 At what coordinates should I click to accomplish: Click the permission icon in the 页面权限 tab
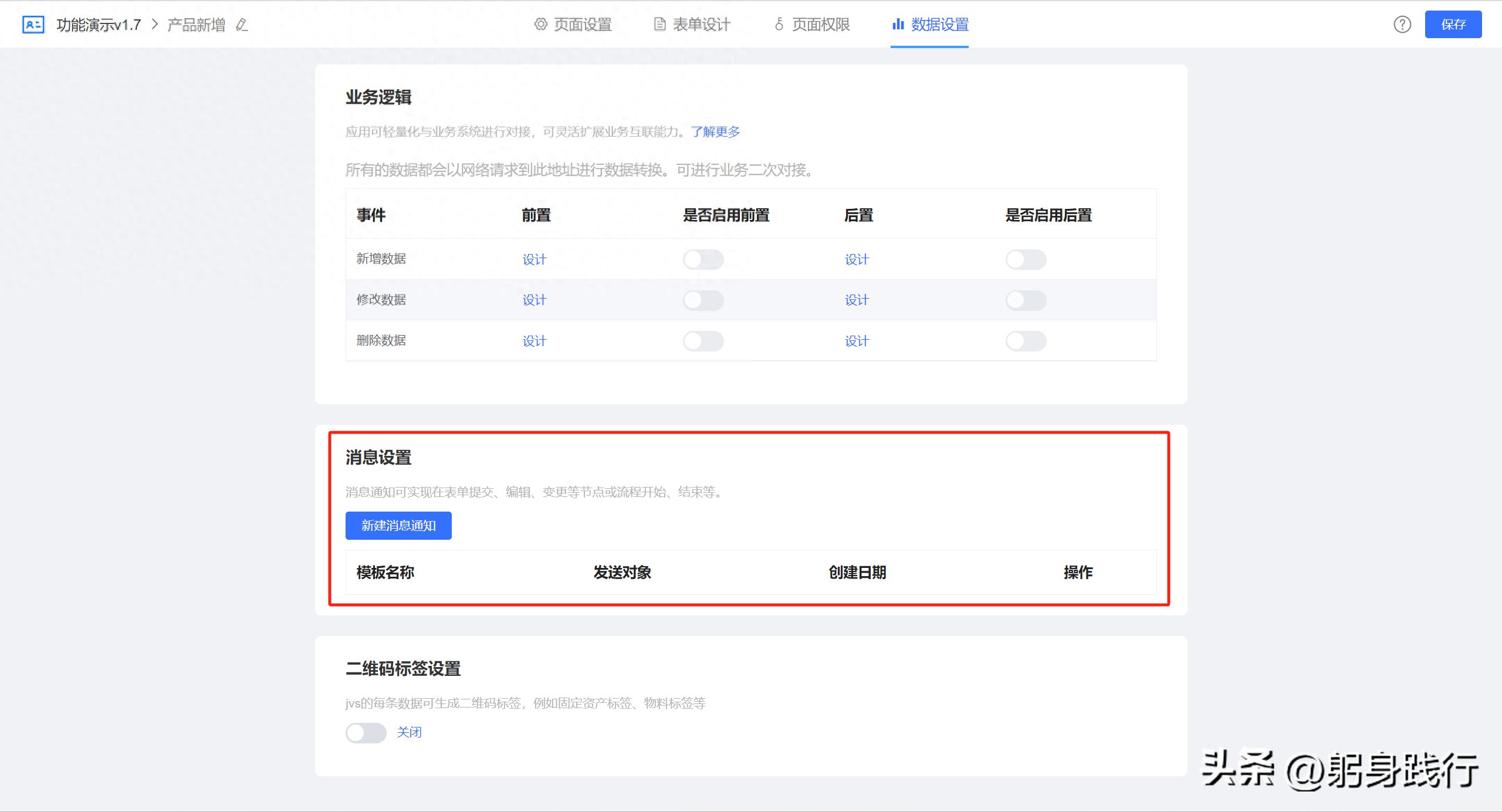[779, 24]
